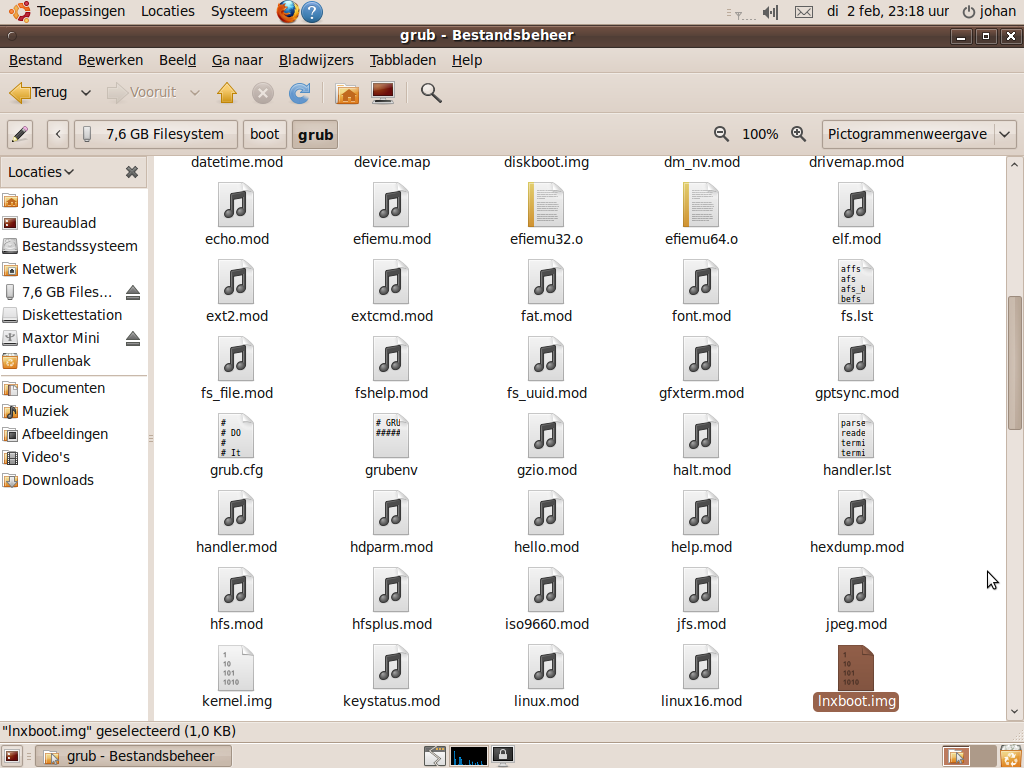Open the Tabbladen menu

coord(402,60)
